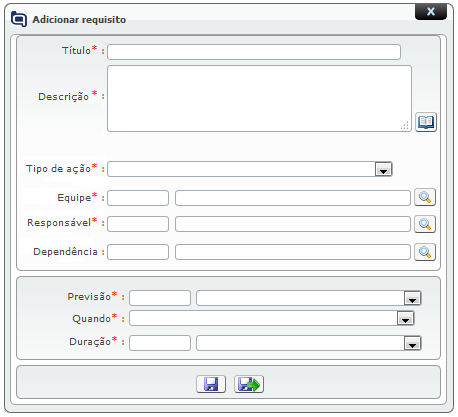Viewport: 458px width, 417px height.
Task: Click the Dependência lookup magnifier icon
Action: (425, 252)
